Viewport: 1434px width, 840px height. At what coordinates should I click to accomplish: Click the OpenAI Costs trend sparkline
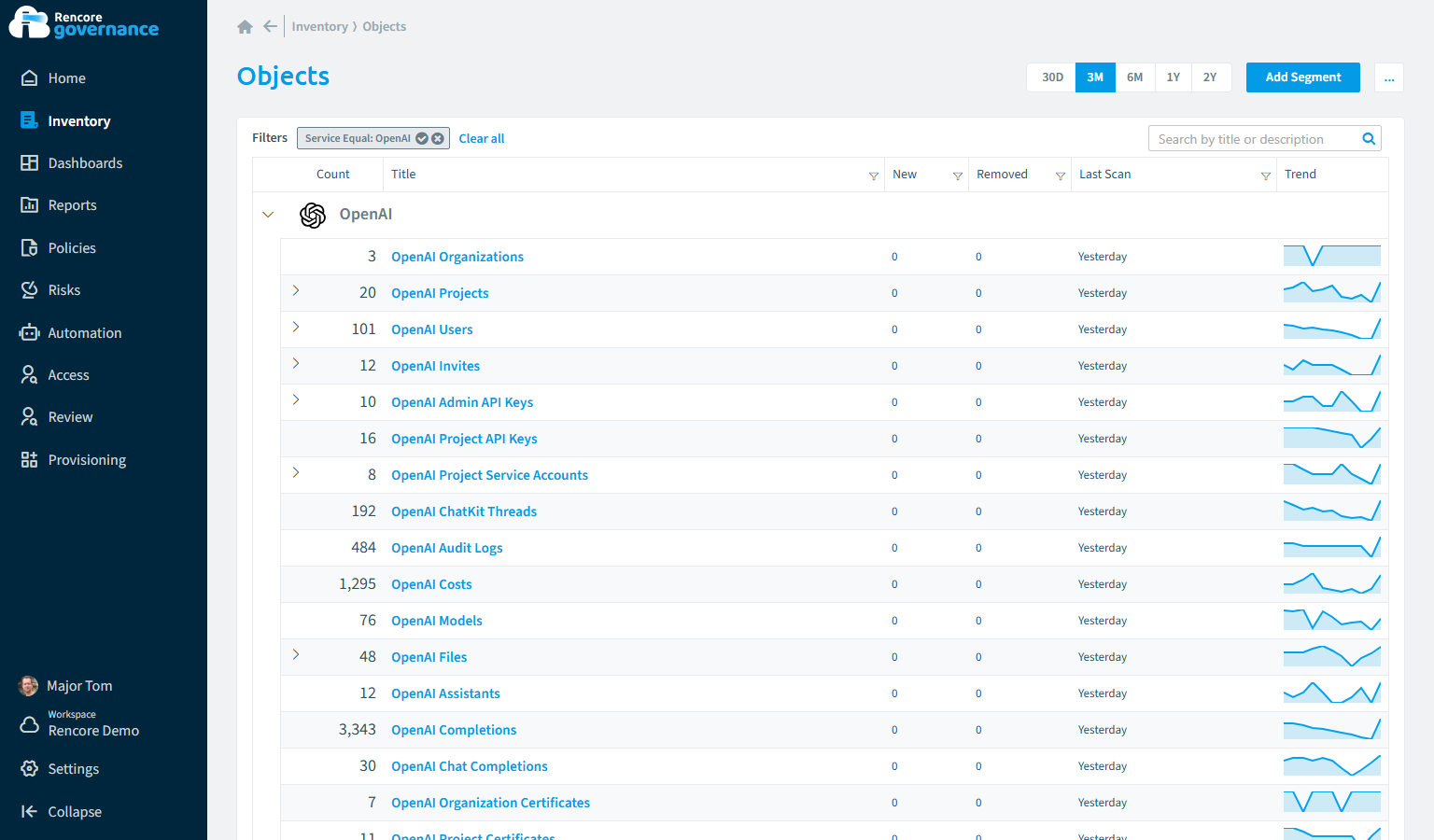(x=1332, y=583)
